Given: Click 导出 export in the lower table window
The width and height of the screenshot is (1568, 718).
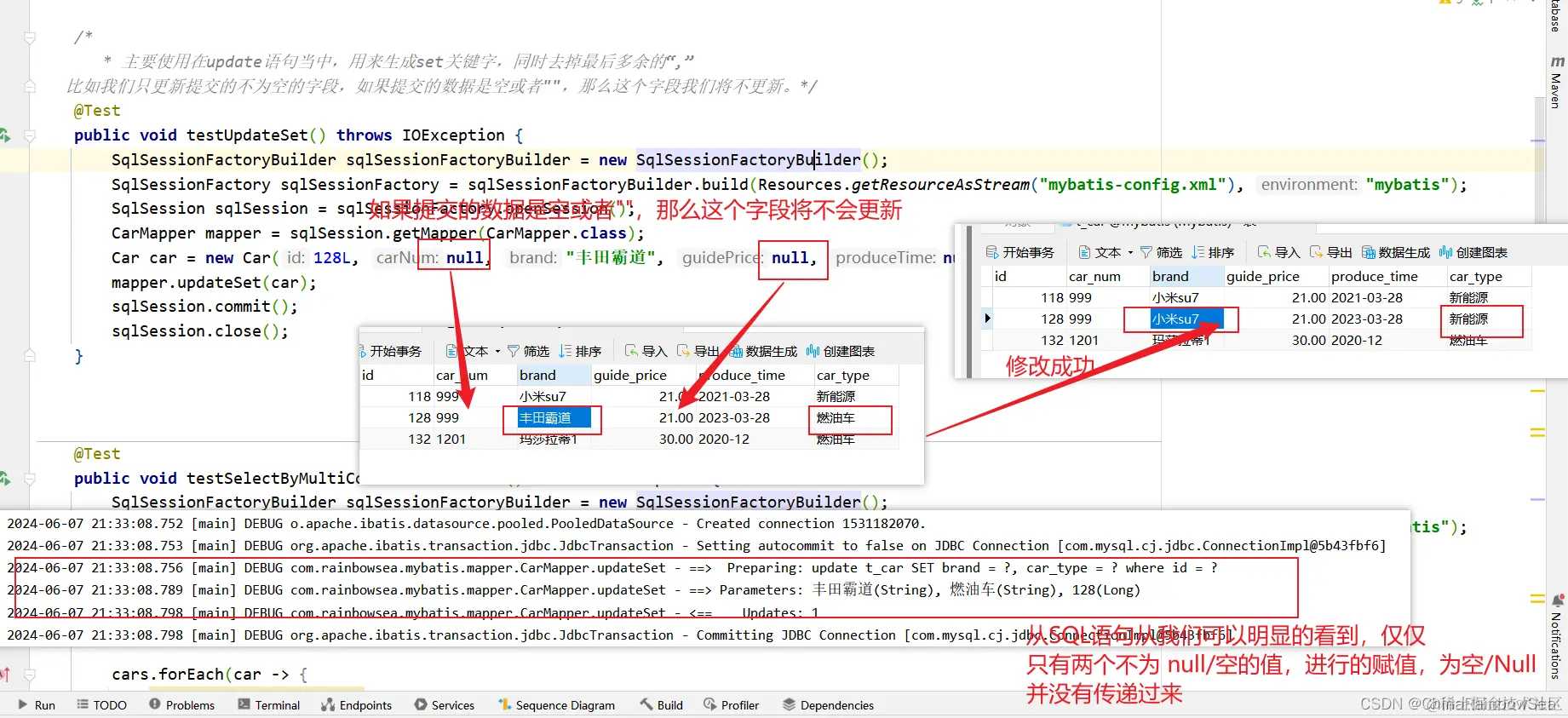Looking at the screenshot, I should pyautogui.click(x=698, y=351).
